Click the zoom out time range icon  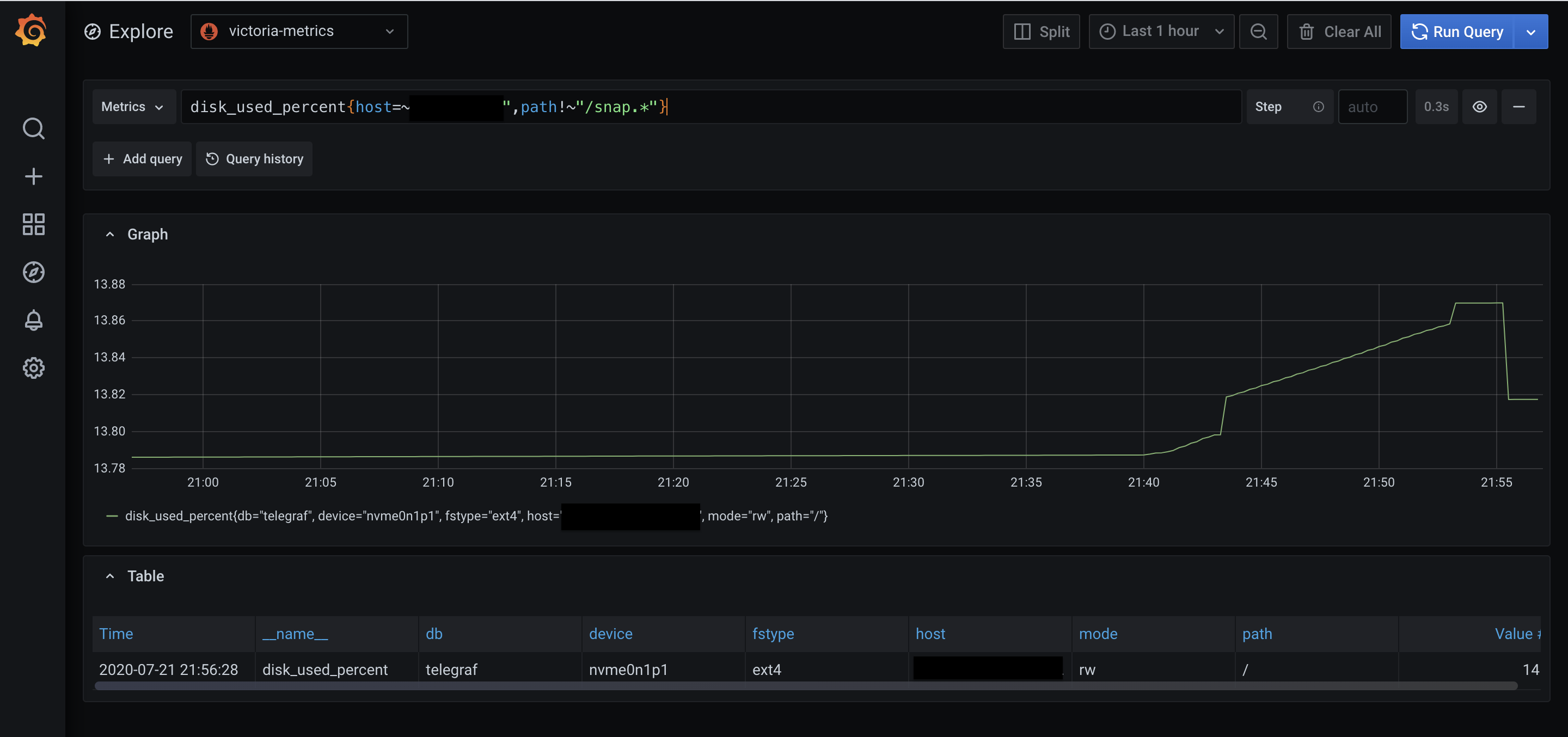tap(1258, 32)
